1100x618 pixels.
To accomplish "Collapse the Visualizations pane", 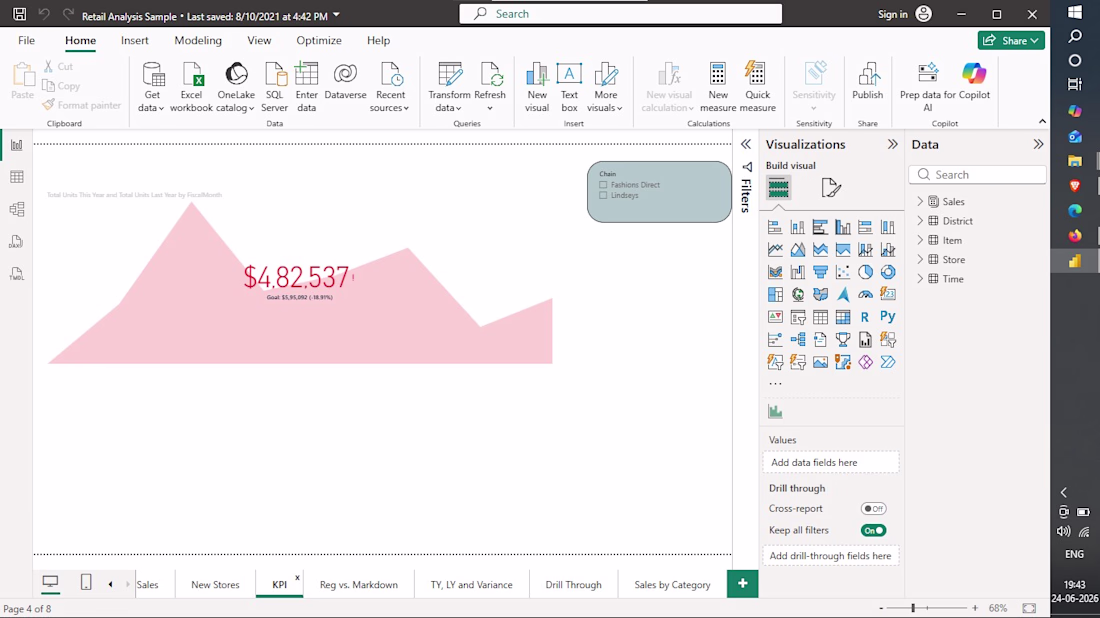I will [892, 145].
